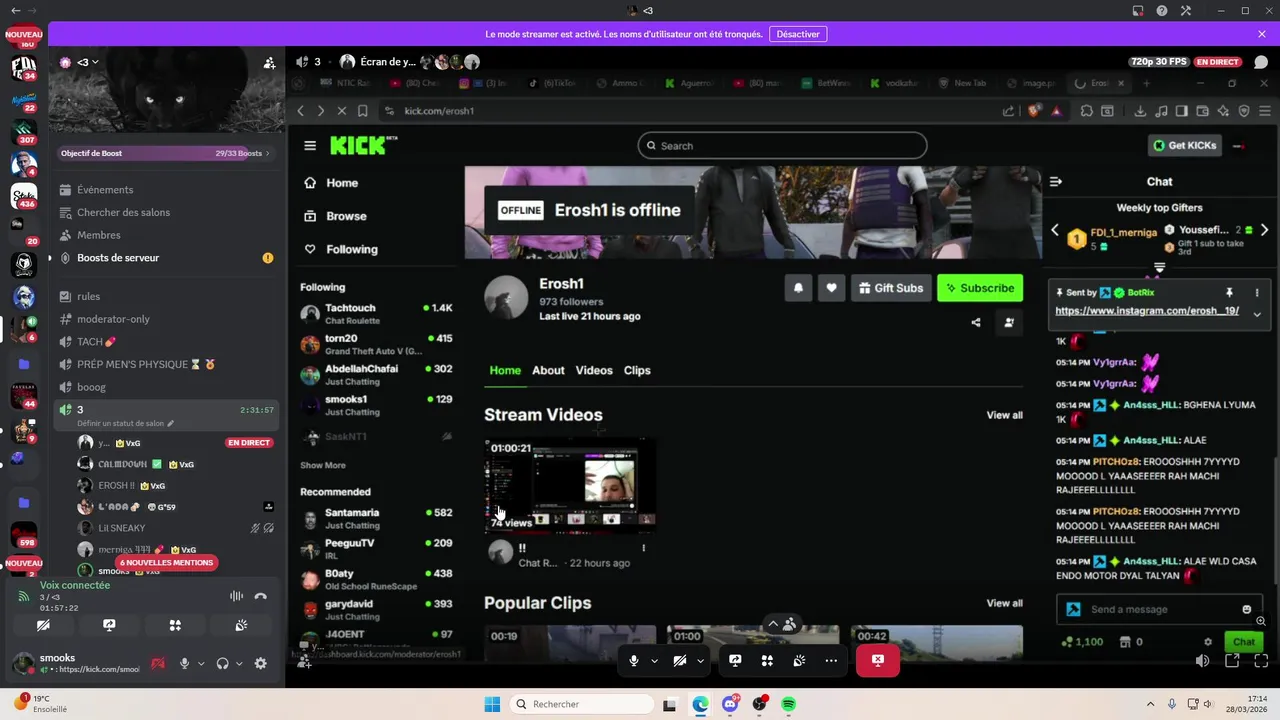1280x720 pixels.
Task: Click the green Chat send button
Action: [1243, 642]
